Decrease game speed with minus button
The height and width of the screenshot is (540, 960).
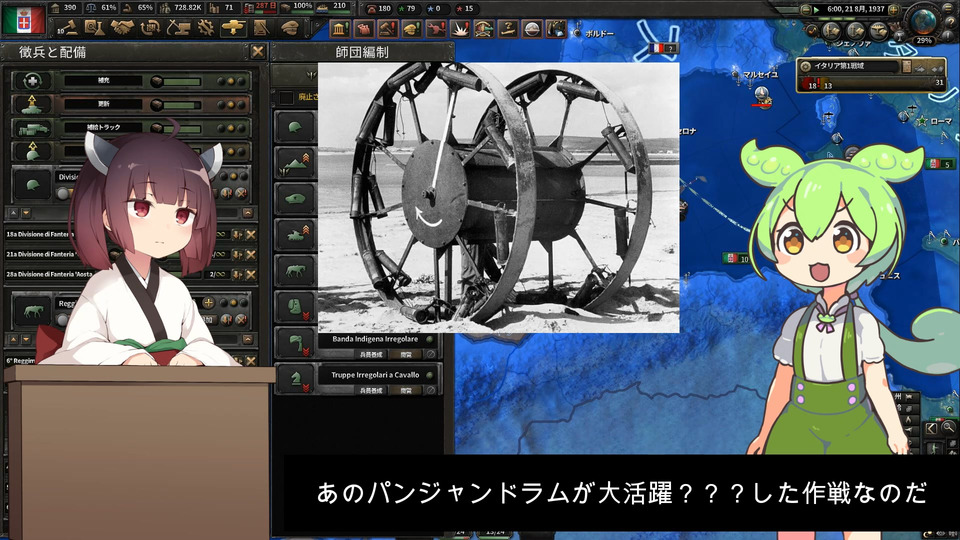click(x=806, y=10)
